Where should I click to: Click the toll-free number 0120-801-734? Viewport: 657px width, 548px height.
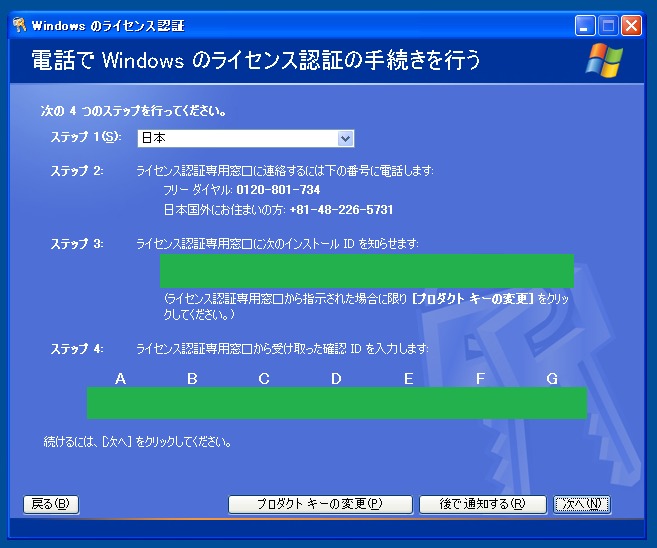coord(278,190)
